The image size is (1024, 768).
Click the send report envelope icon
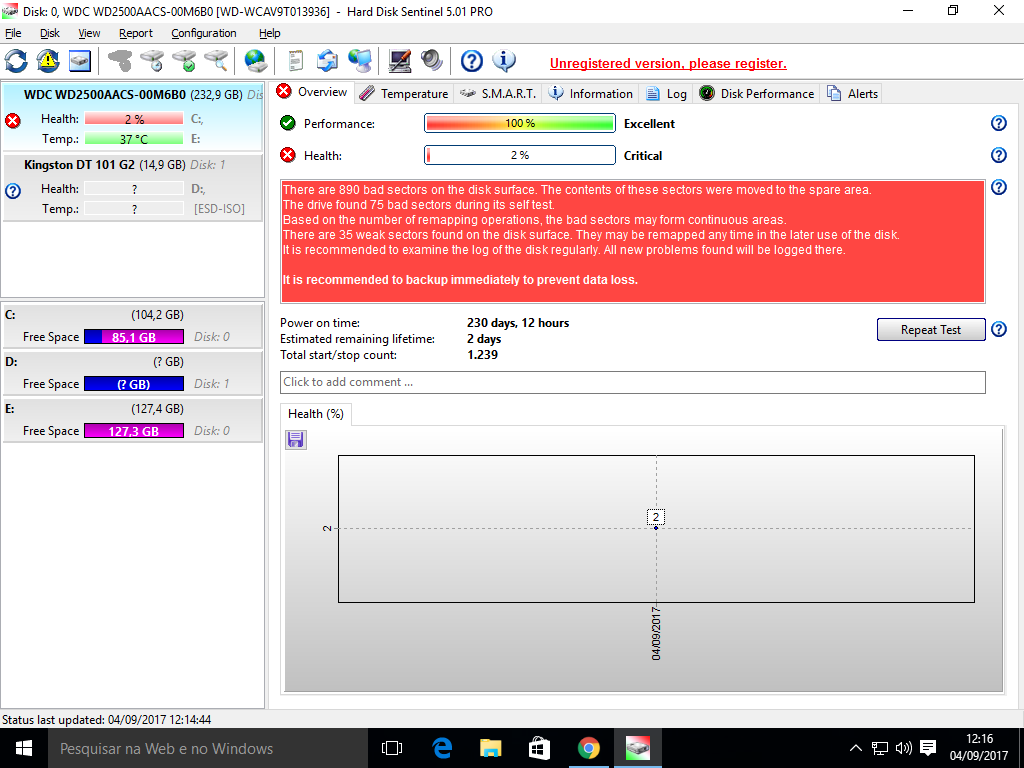coord(327,61)
